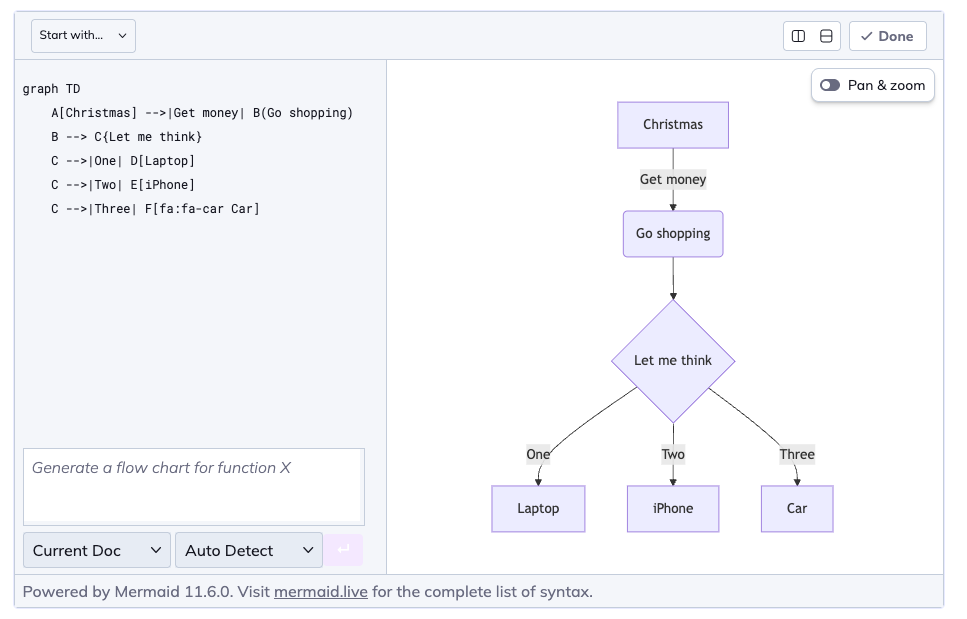Screen dimensions: 967x619
Task: Click the 'Let me think' diamond node
Action: click(x=673, y=361)
